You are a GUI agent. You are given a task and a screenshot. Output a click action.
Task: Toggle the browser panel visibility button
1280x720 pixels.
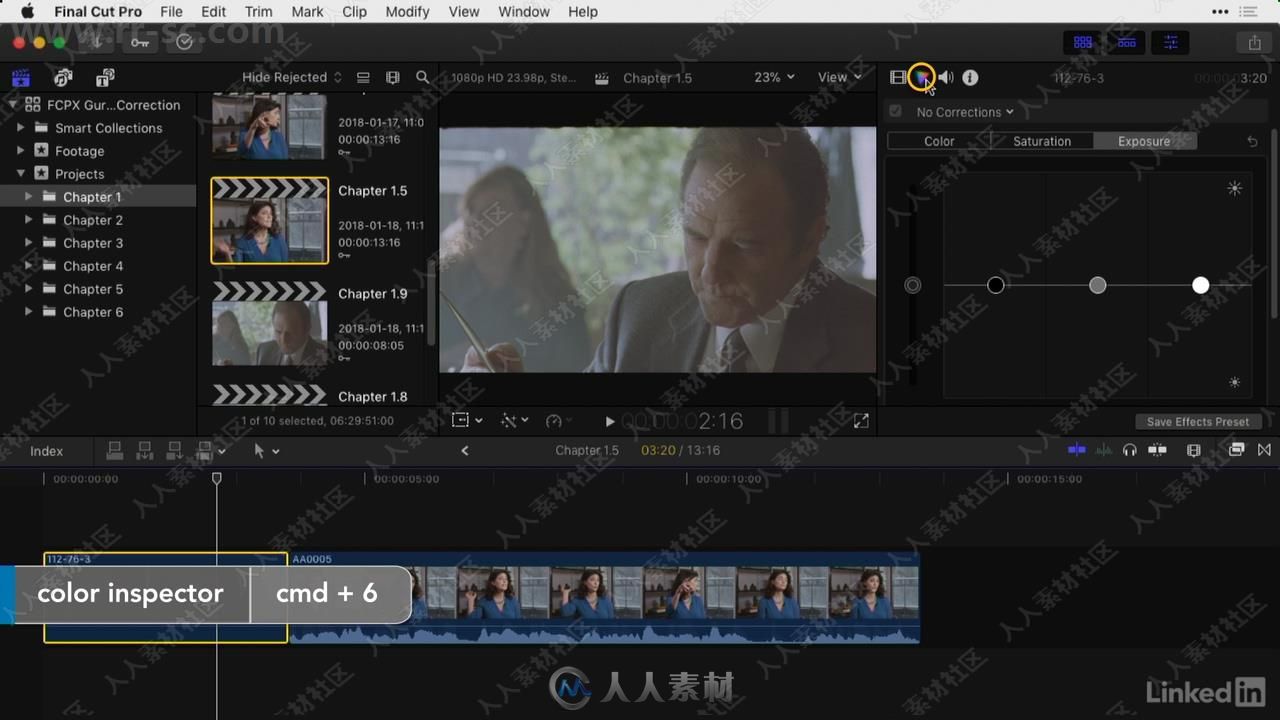pyautogui.click(x=1083, y=42)
